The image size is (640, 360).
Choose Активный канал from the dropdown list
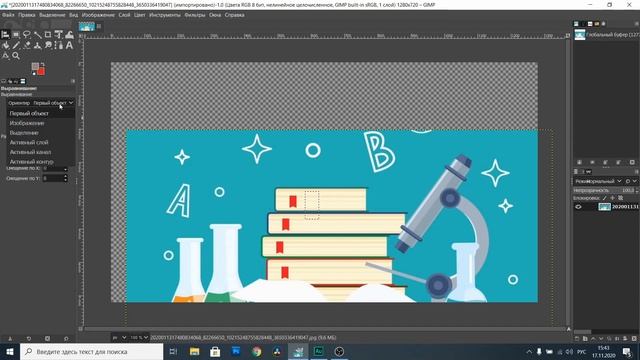41,152
